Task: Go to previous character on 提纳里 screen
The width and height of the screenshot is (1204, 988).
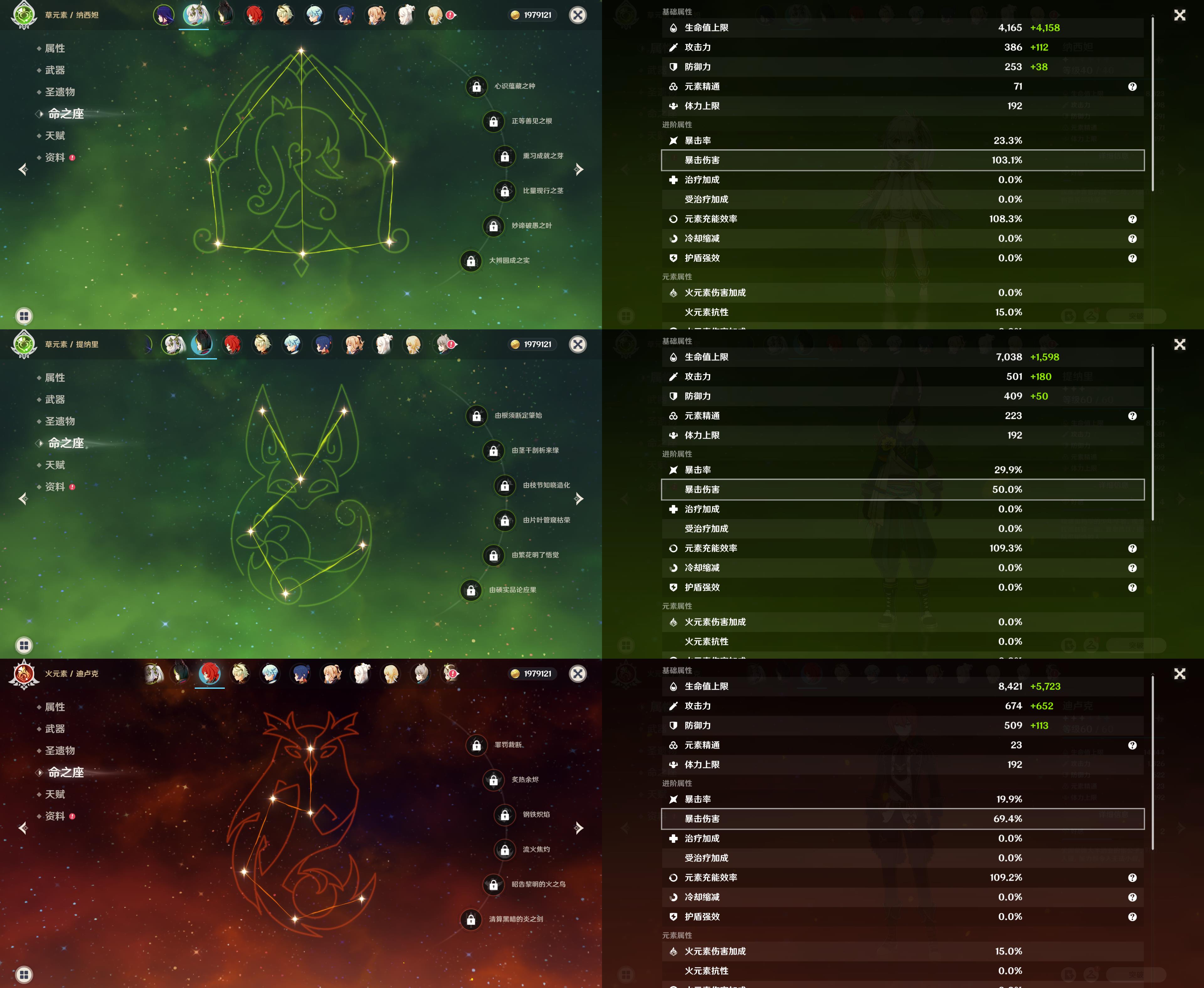Action: tap(23, 499)
